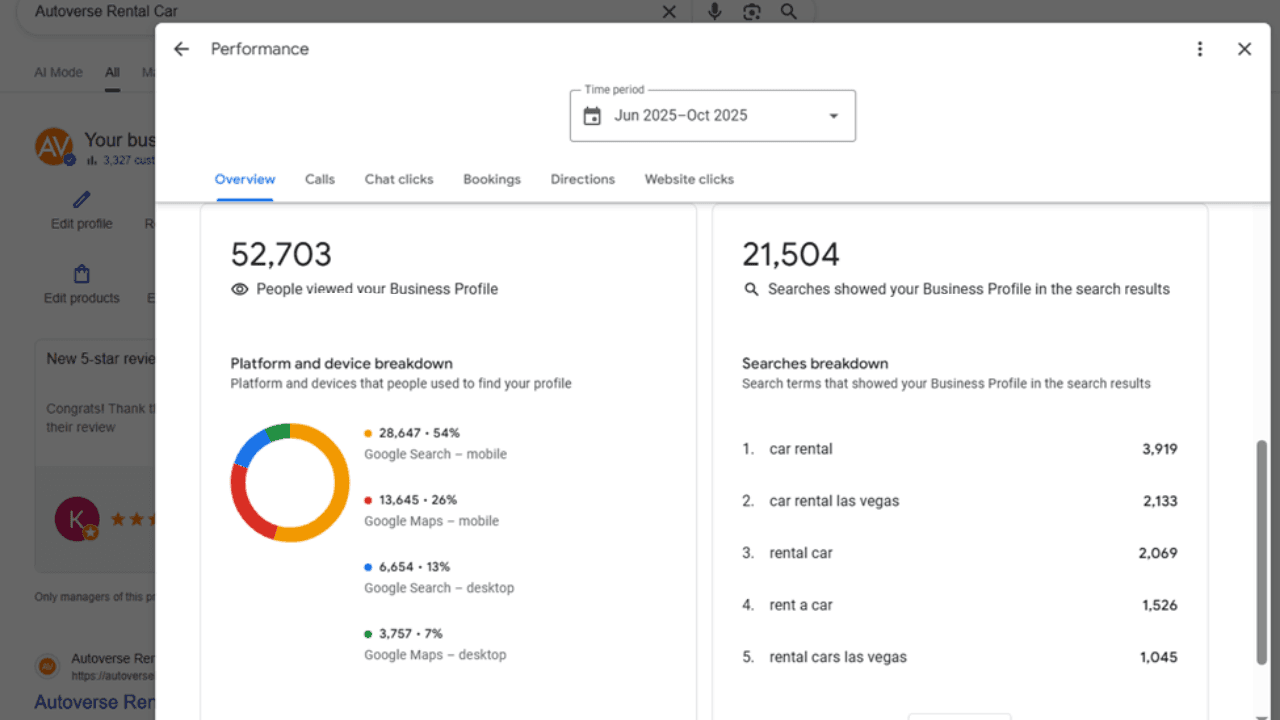Switch to the Calls tab
Image resolution: width=1280 pixels, height=720 pixels.
tap(319, 179)
